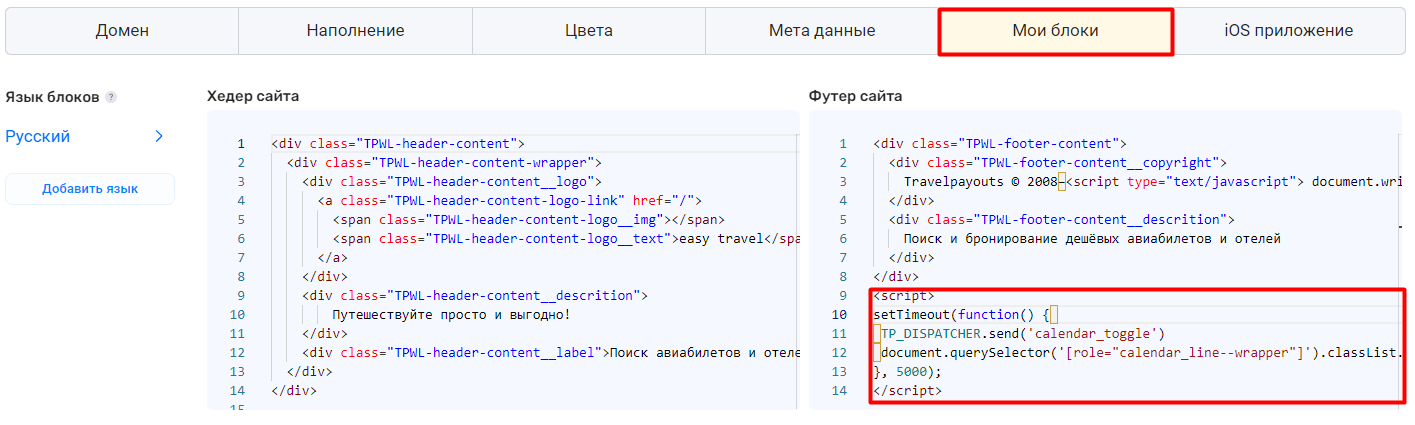Viewport: 1415px width, 425px height.
Task: Click header code line 1 TPWL-header-content
Action: [397, 144]
